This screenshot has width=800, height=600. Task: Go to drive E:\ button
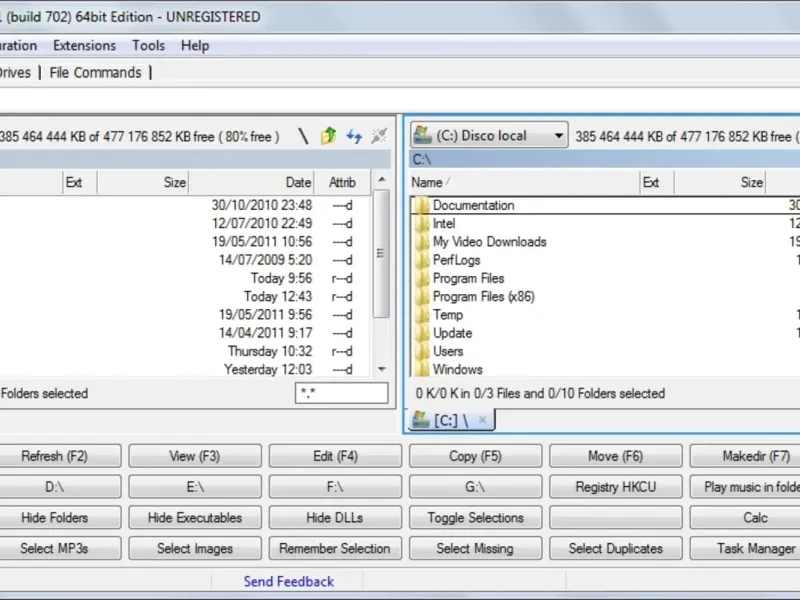tap(195, 487)
